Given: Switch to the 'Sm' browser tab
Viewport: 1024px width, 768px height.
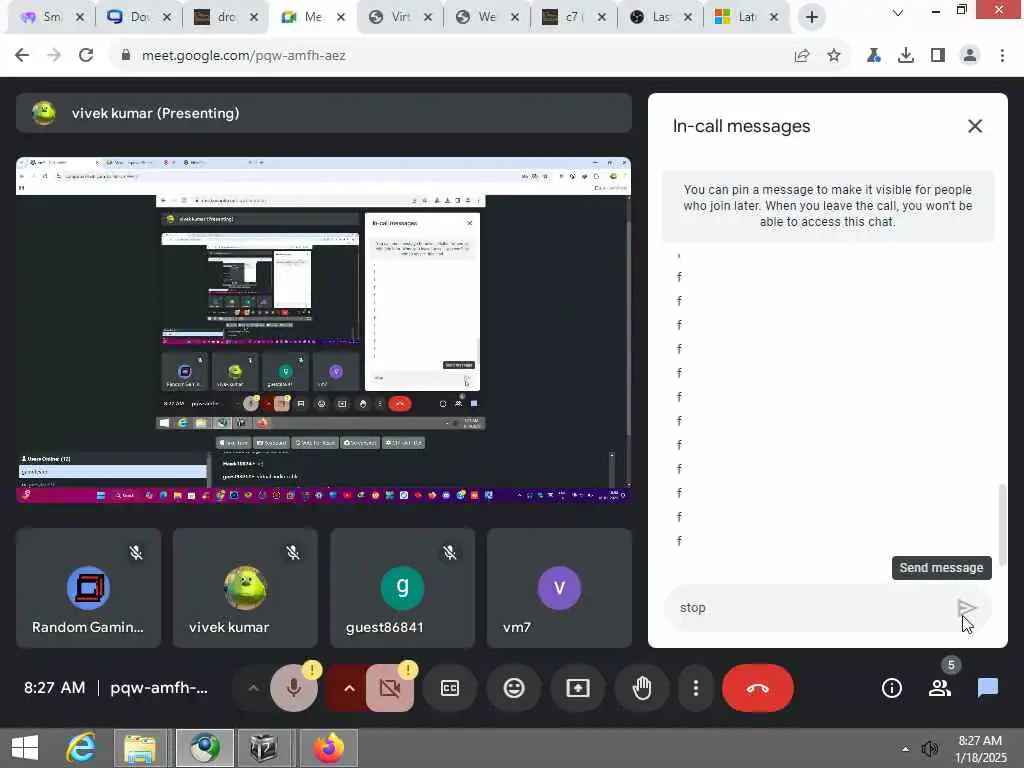Looking at the screenshot, I should tap(51, 17).
